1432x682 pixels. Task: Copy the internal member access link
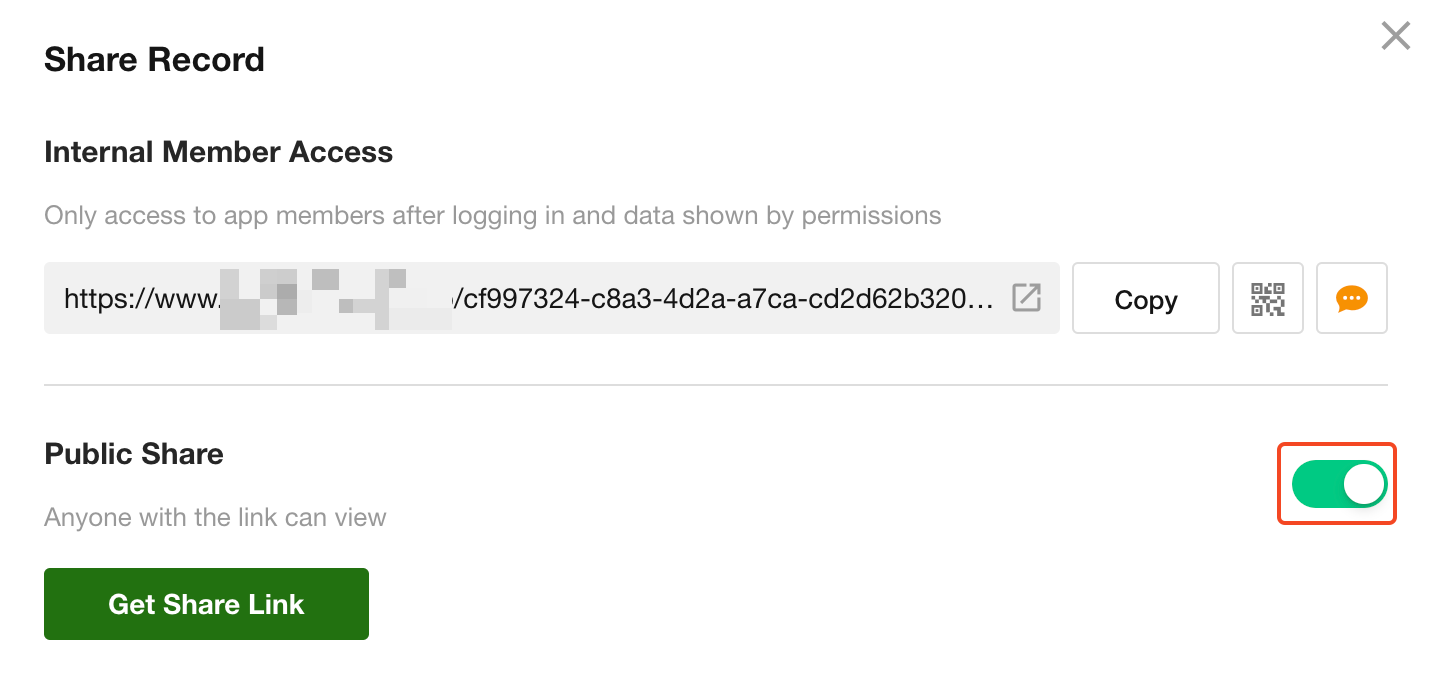pyautogui.click(x=1145, y=299)
